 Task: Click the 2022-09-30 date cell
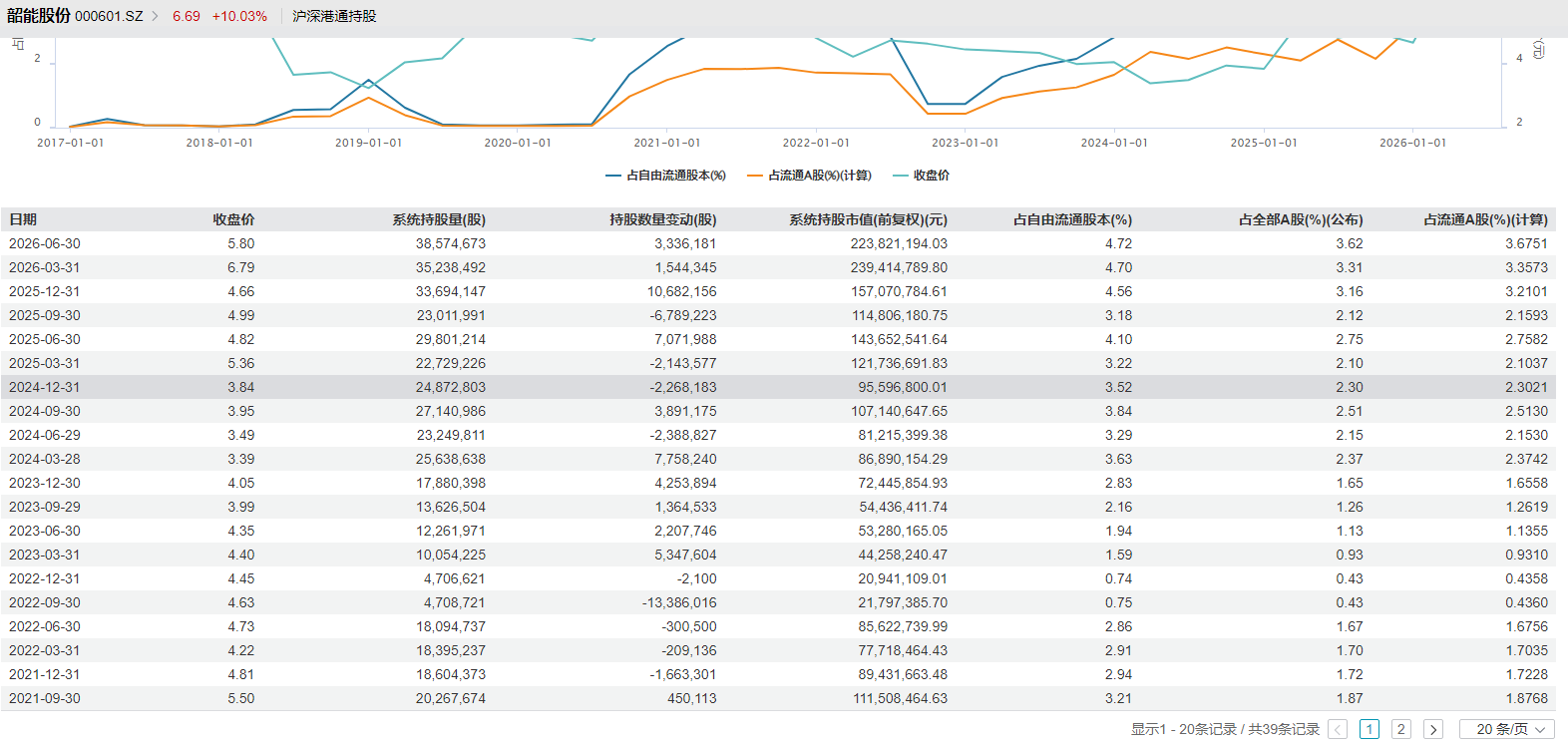pos(45,602)
